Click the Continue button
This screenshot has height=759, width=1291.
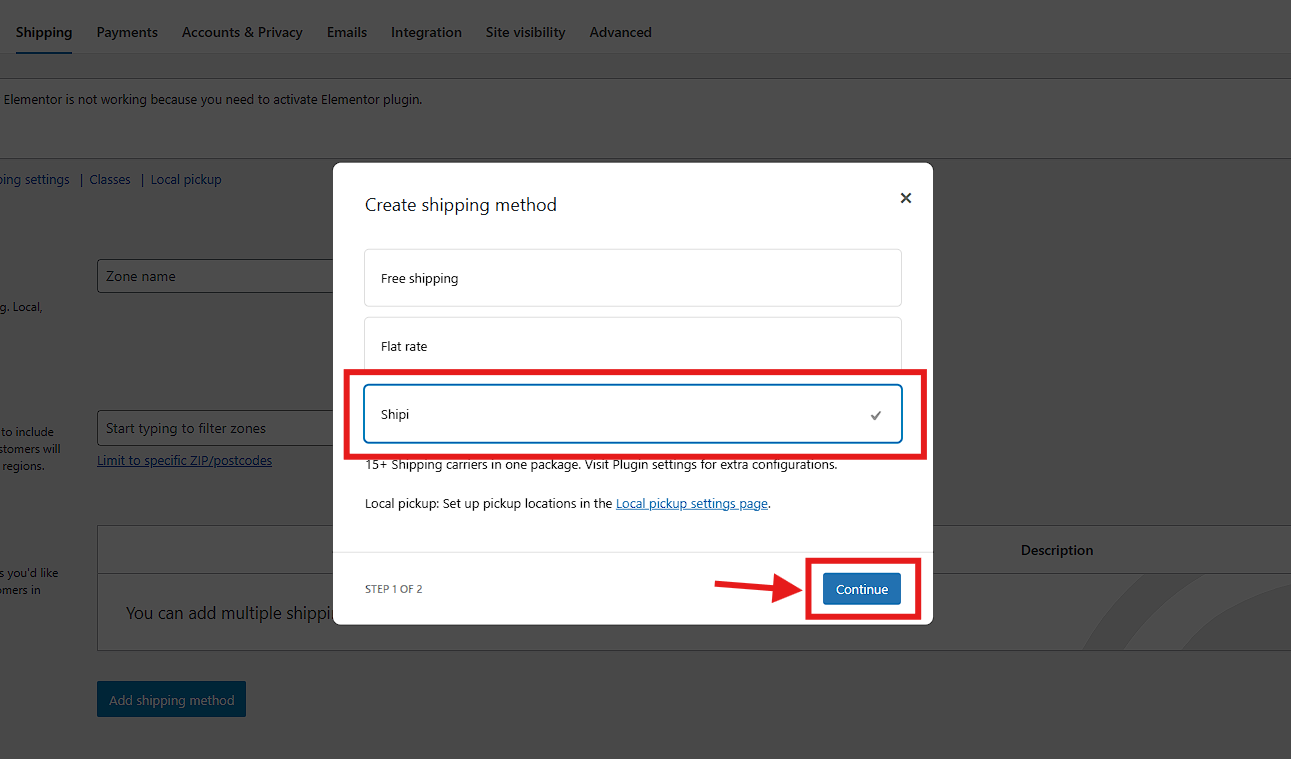862,589
